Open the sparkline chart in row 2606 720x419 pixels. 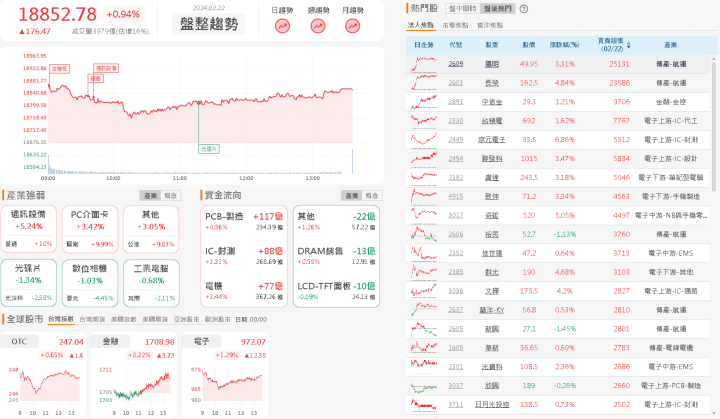[424, 234]
